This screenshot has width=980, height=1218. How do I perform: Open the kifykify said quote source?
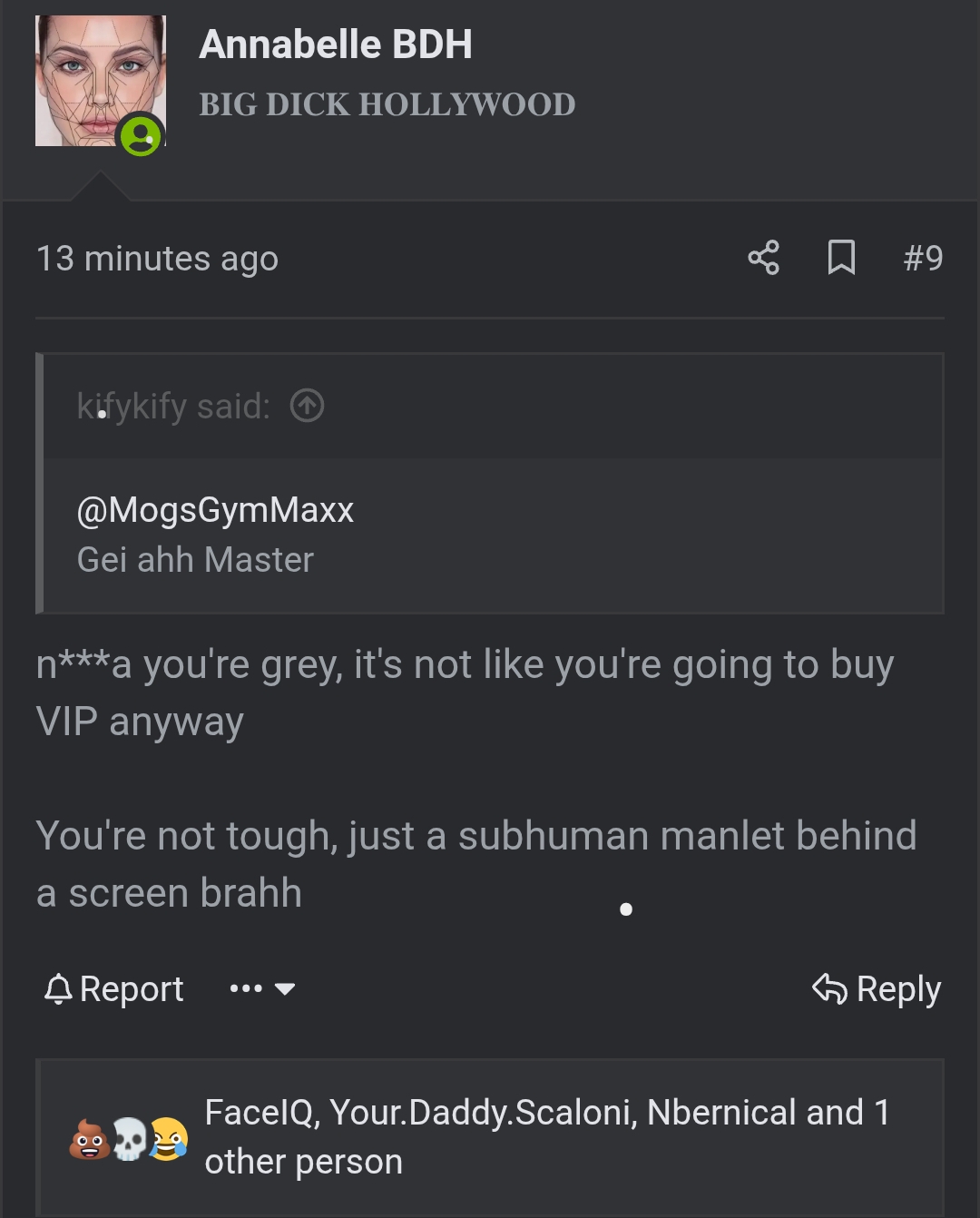point(173,407)
